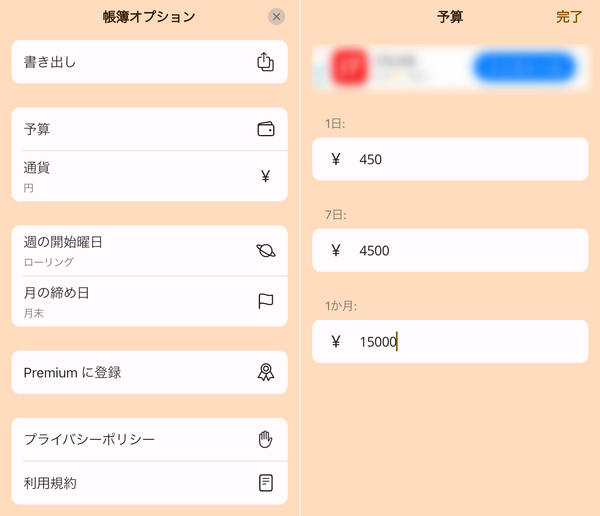Tap 完了 to finish budget
Screen dimensions: 600x516
click(x=569, y=17)
